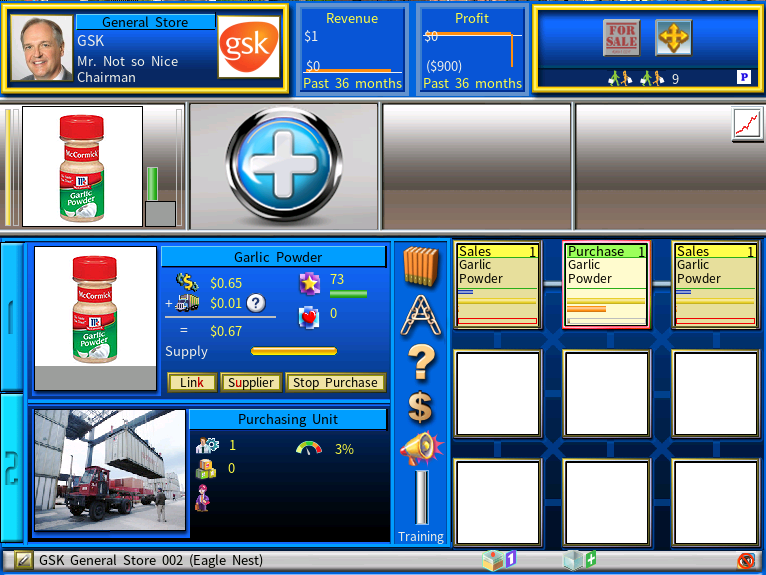Click the Purchasing Unit port photo
The width and height of the screenshot is (766, 575).
pyautogui.click(x=110, y=470)
